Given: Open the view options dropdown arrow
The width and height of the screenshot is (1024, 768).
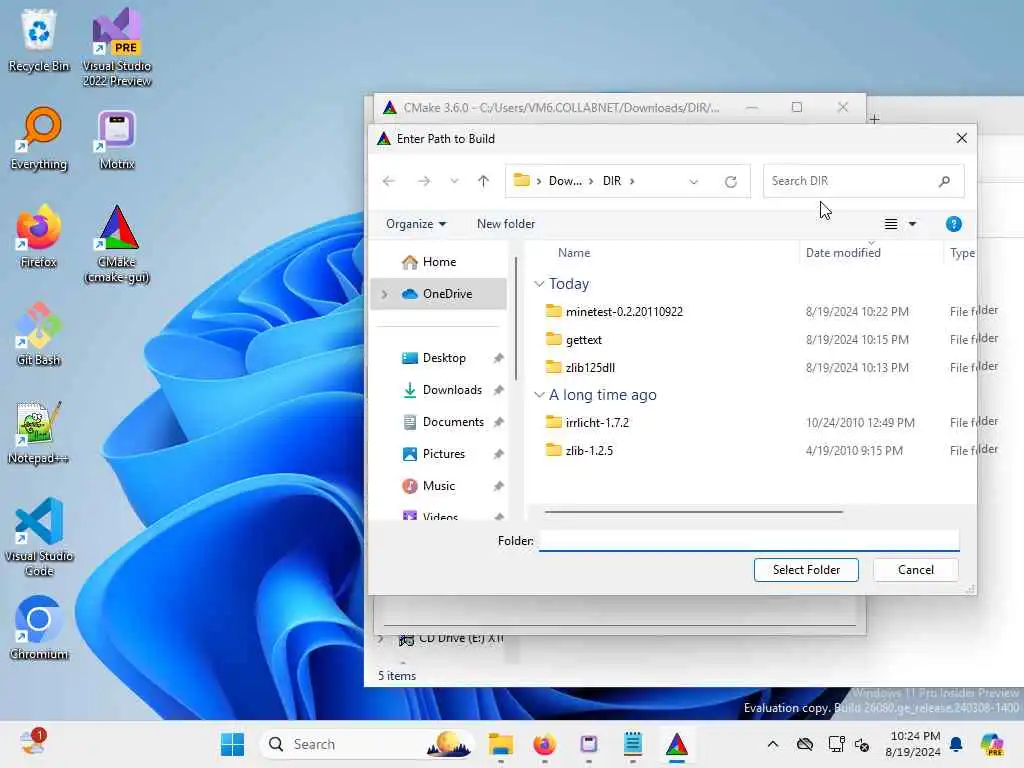Looking at the screenshot, I should click(912, 224).
